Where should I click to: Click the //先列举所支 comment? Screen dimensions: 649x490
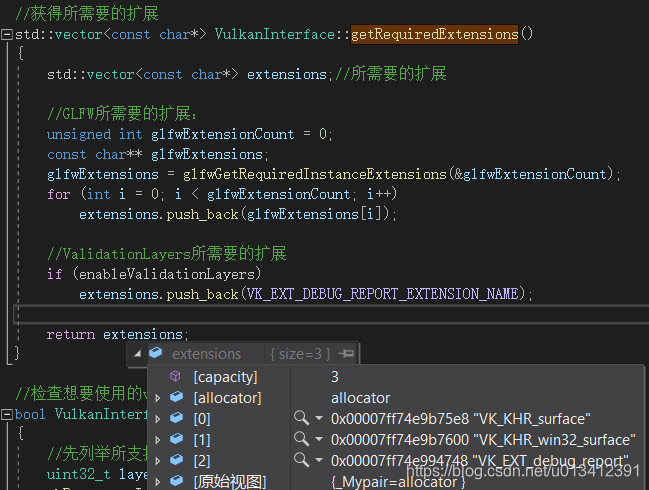tap(97, 454)
